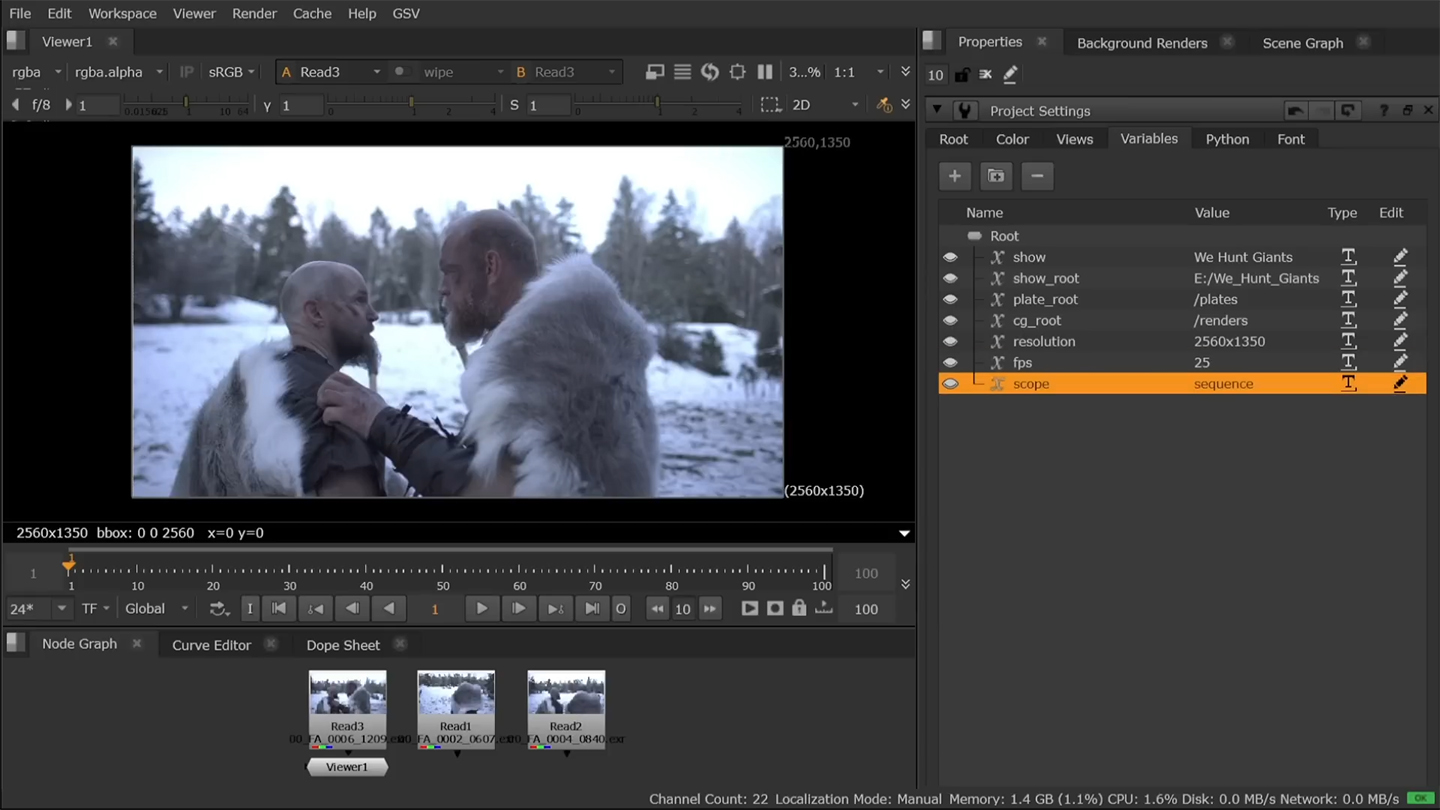Click the wrench icon beside Project Settings
The height and width of the screenshot is (810, 1440).
click(x=965, y=111)
